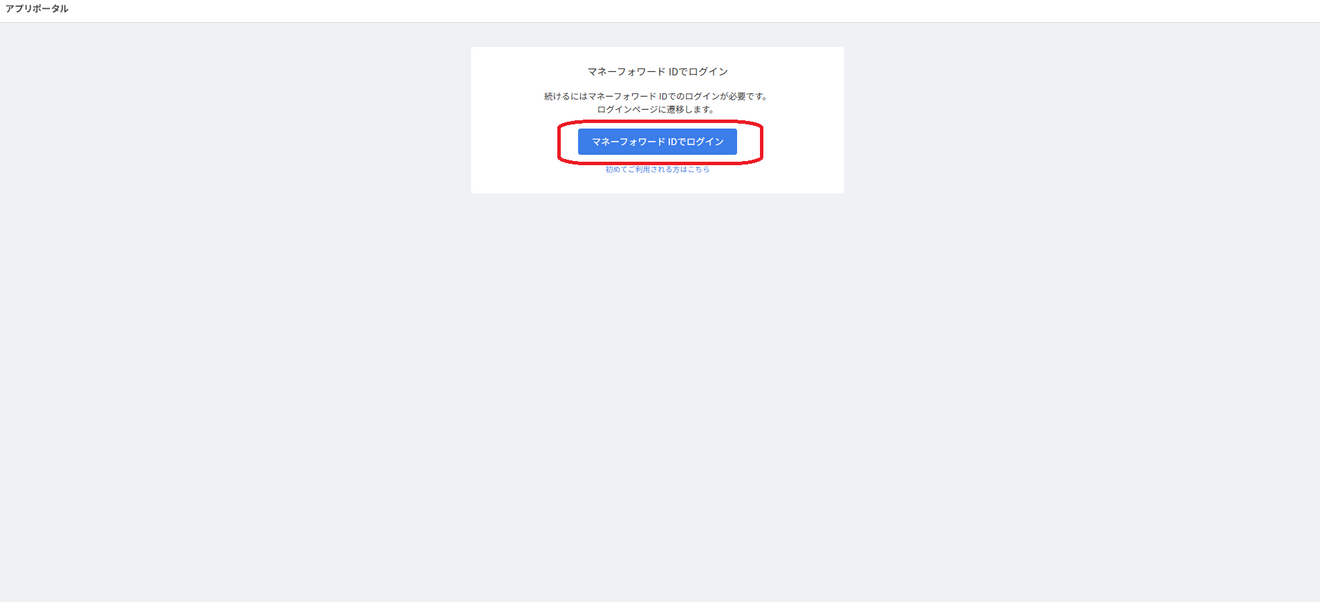Image resolution: width=1320 pixels, height=602 pixels.
Task: Log in with Money Forward ID button
Action: click(x=657, y=142)
